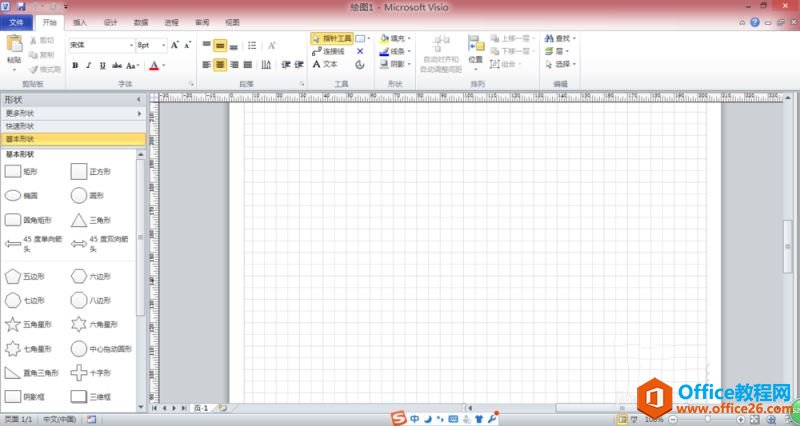The height and width of the screenshot is (426, 800).
Task: Click the Layers (层) button
Action: click(x=557, y=51)
